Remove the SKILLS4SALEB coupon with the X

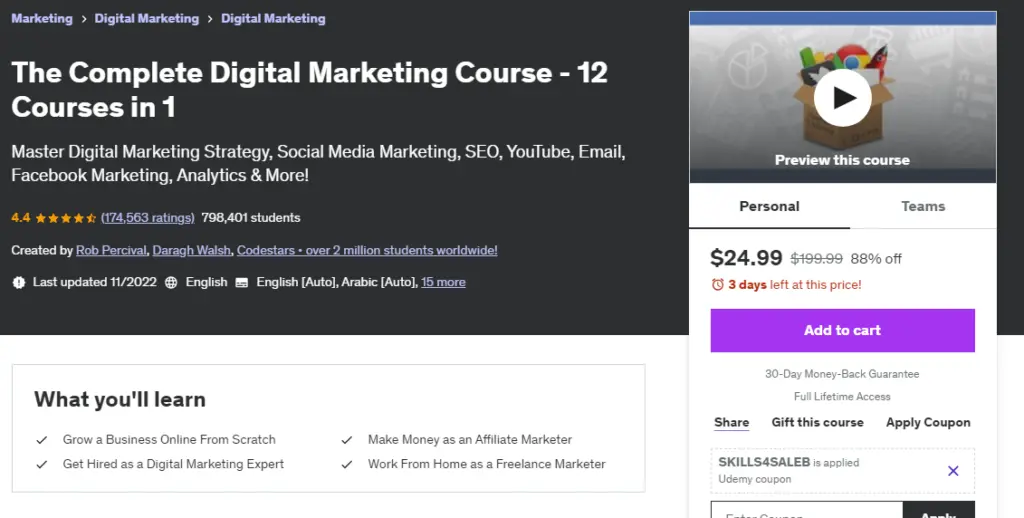pyautogui.click(x=953, y=470)
